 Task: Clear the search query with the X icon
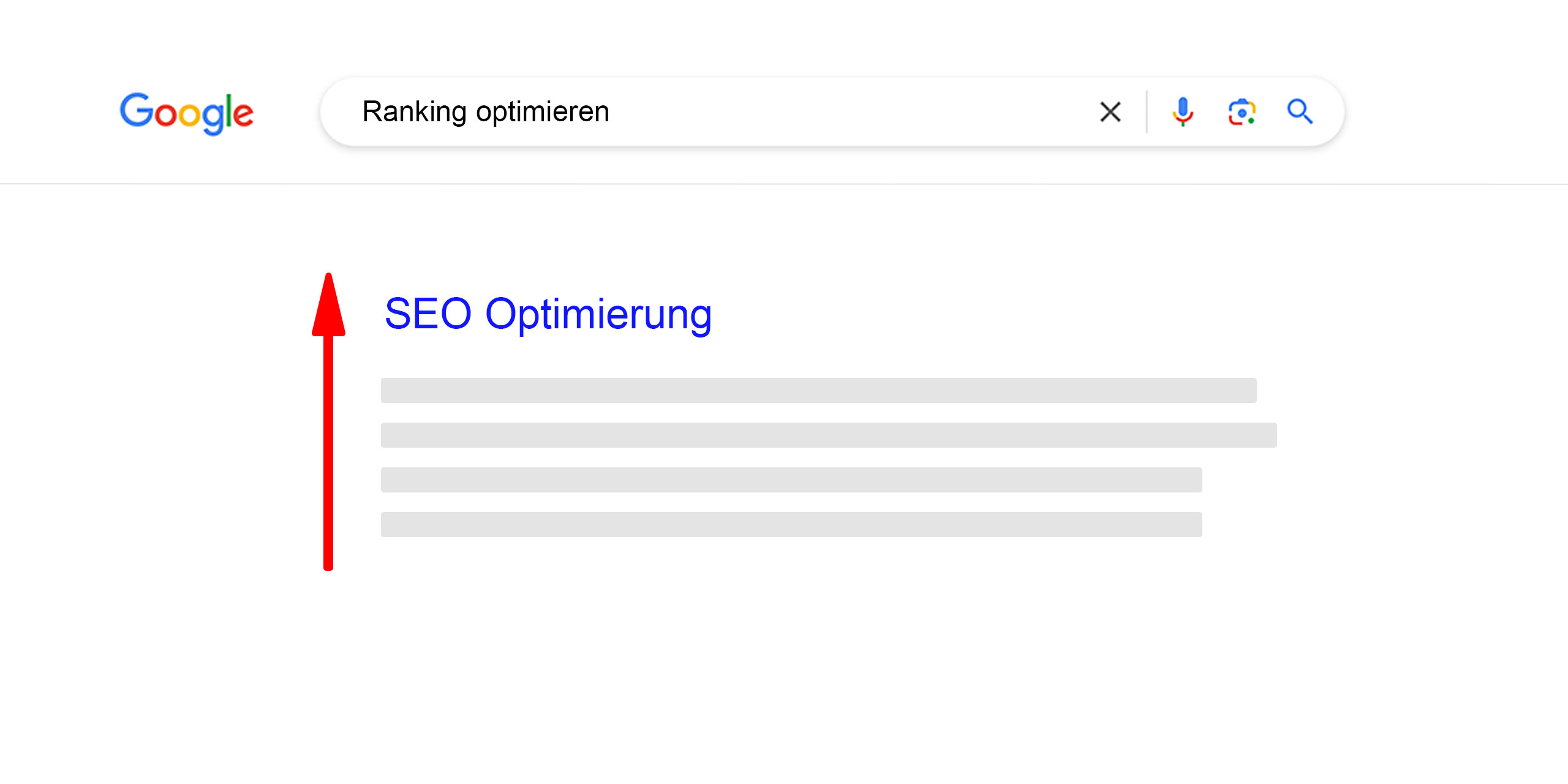[1110, 112]
